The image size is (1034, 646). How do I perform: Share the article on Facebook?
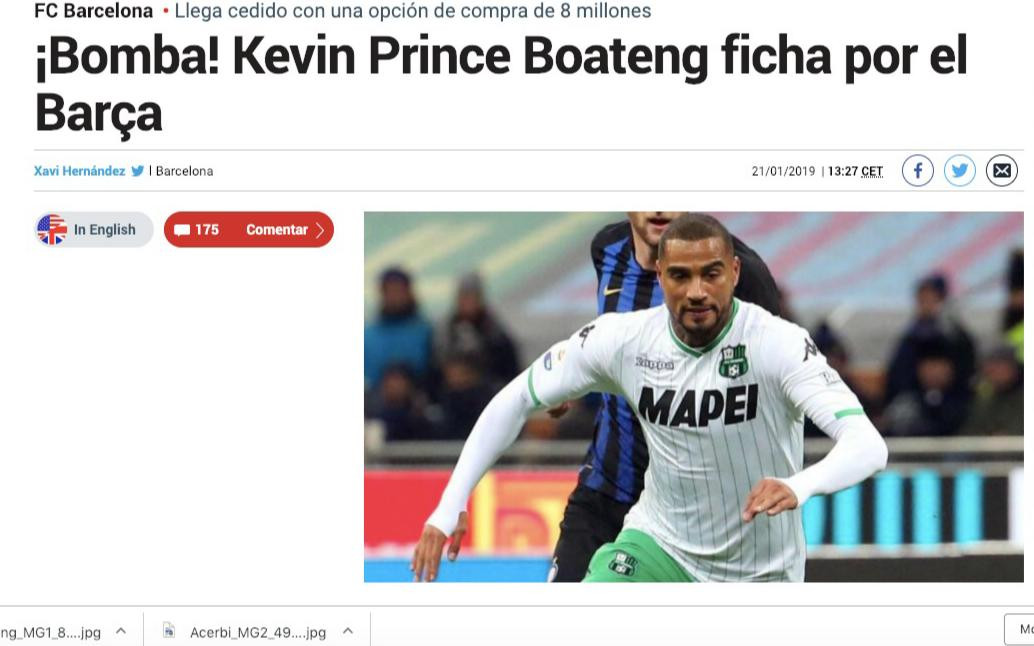point(917,171)
